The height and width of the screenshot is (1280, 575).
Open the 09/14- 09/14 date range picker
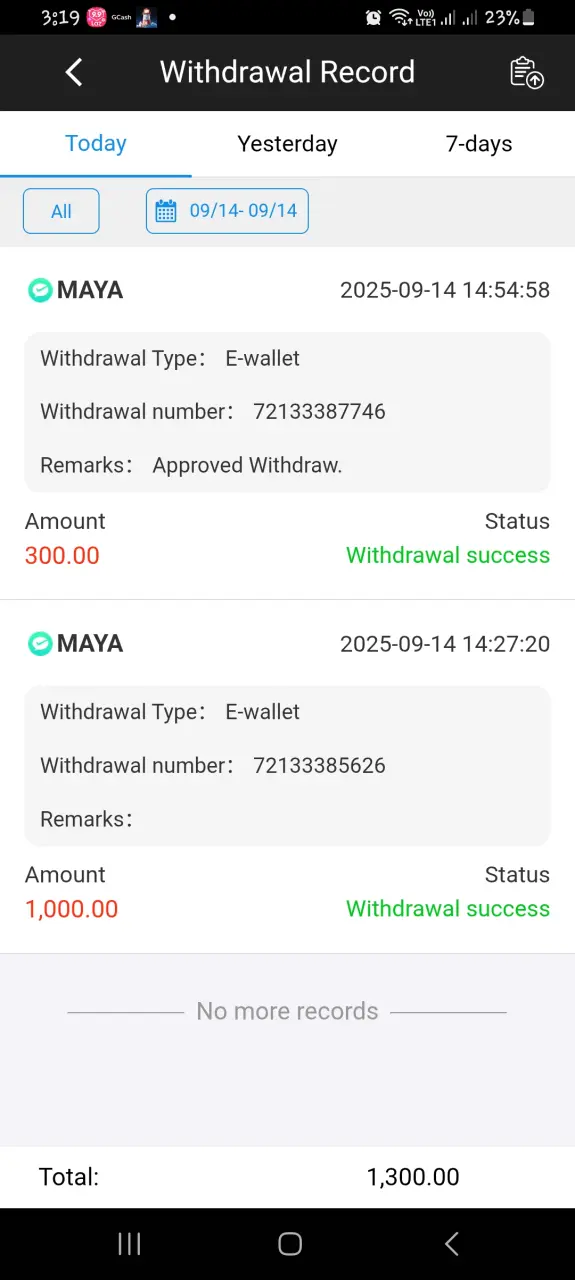point(227,211)
